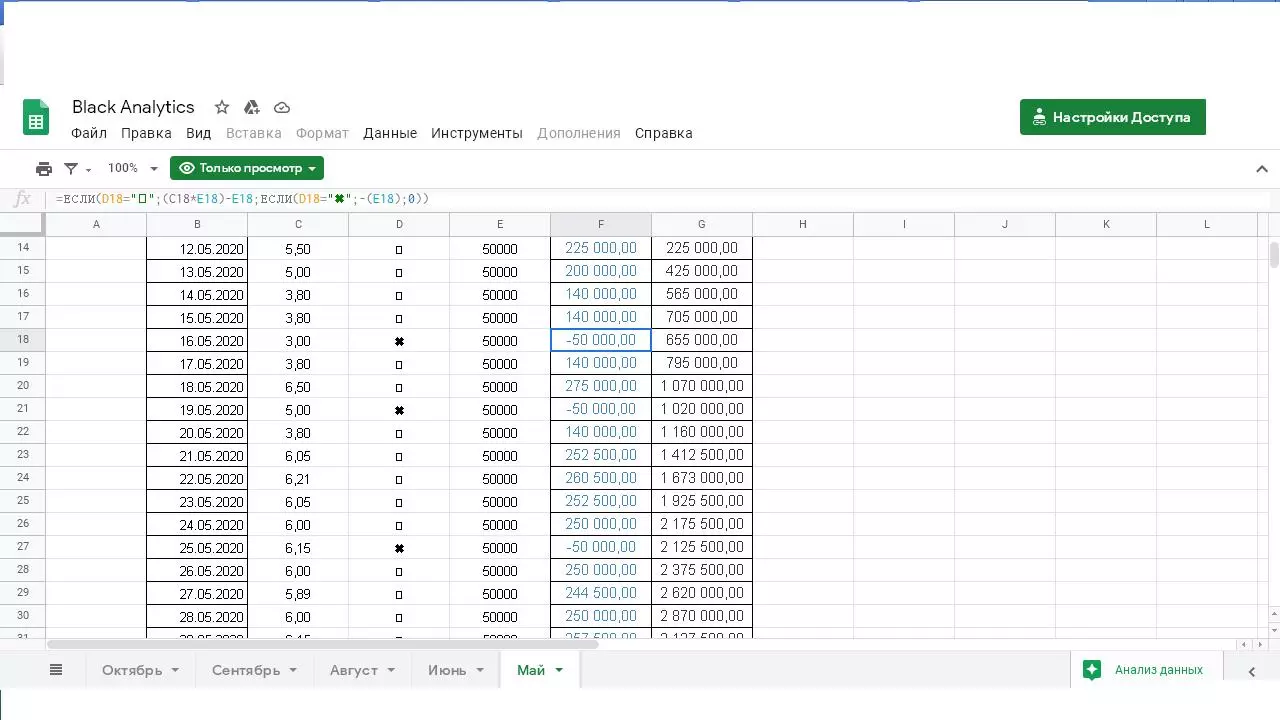Select row 18 header
1280x720 pixels.
tap(23, 340)
